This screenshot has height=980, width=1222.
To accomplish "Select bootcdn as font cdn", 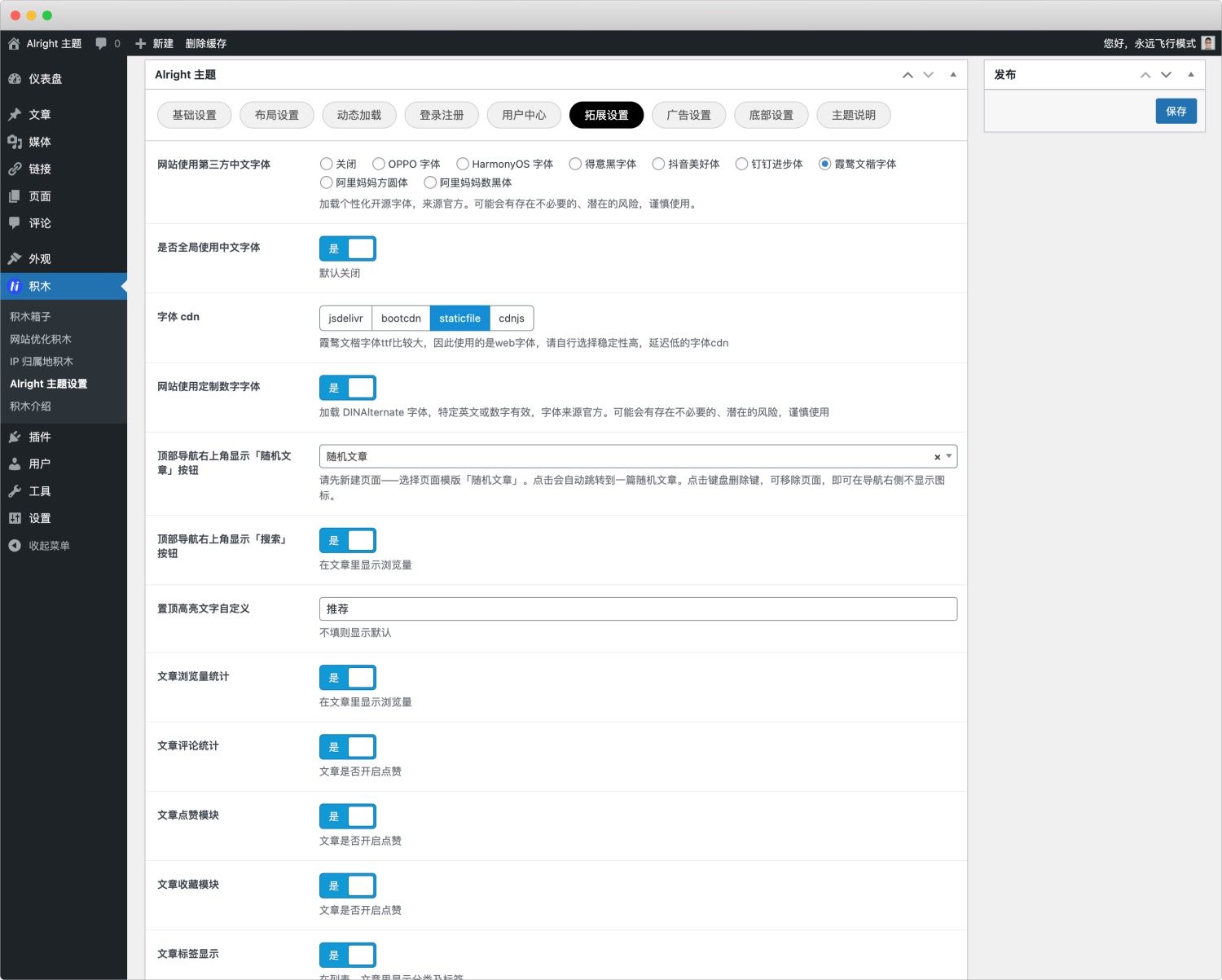I will pos(401,318).
